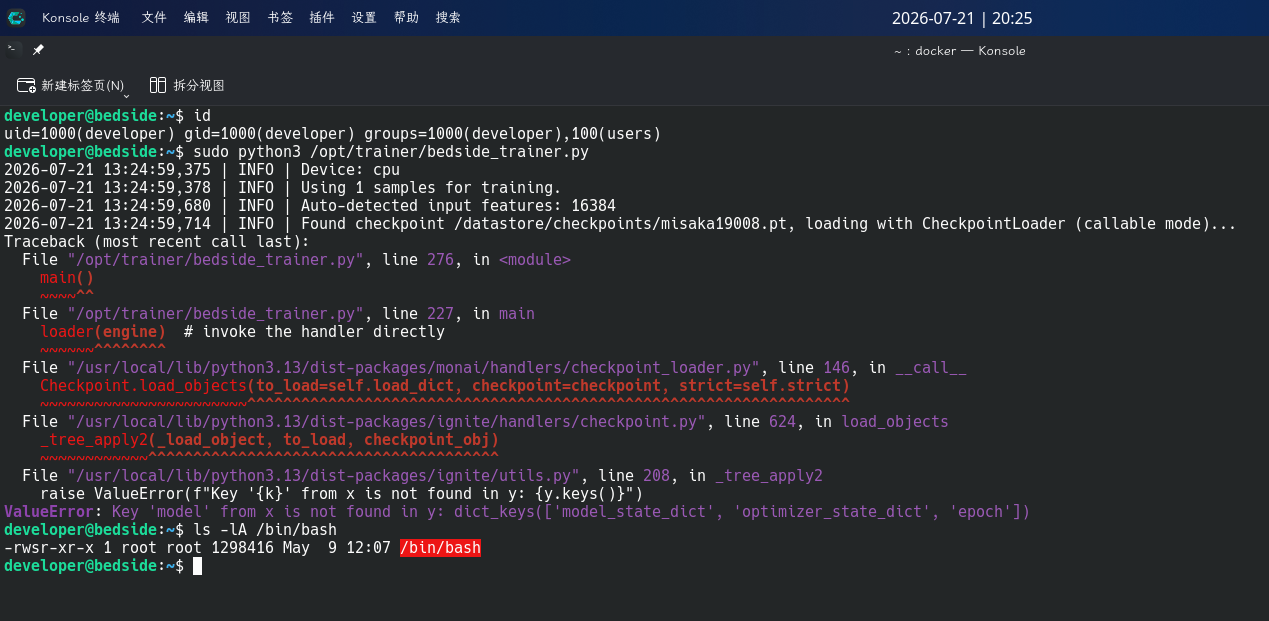This screenshot has height=621, width=1269.
Task: Click the 拆分视图 split view button
Action: pos(187,86)
